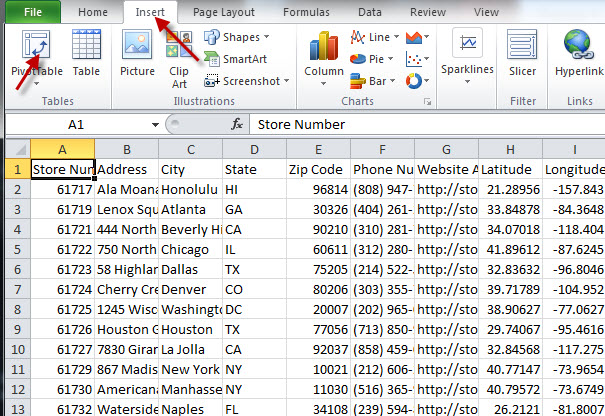
Task: Choose the Line chart type
Action: (x=374, y=37)
